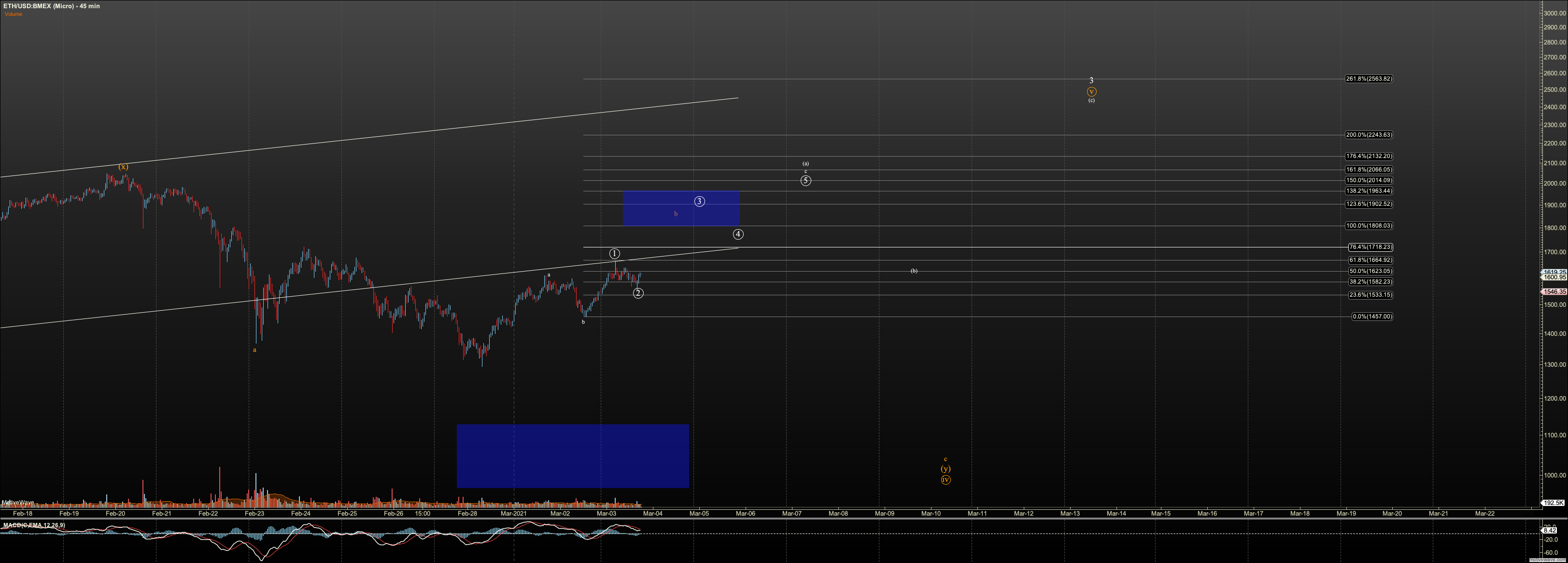Click the 100.0%(1808.03) Fibonacci level label
Screen dimensions: 1568x563
click(1369, 226)
